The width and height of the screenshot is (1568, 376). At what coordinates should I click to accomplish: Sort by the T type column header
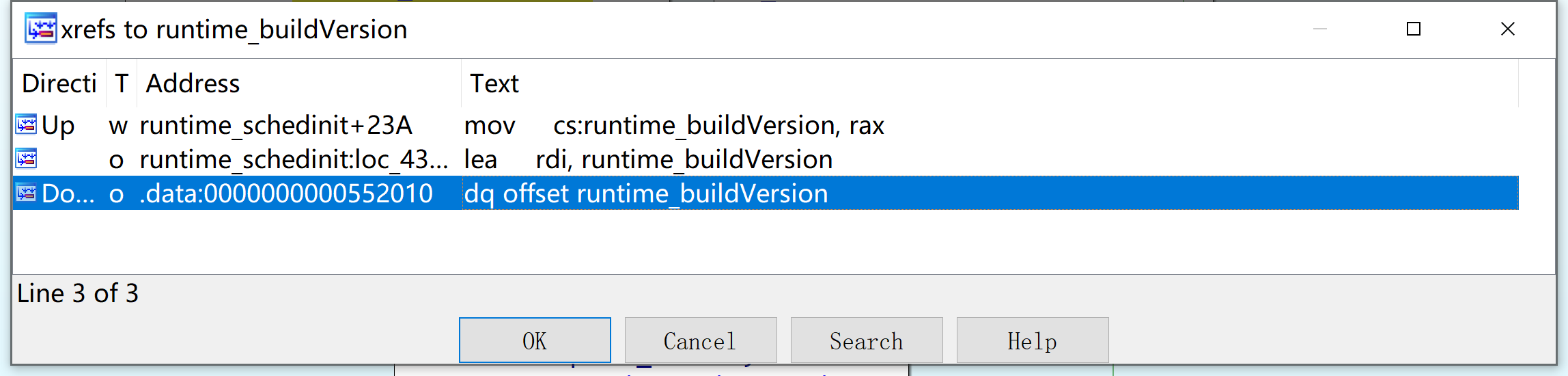(122, 83)
